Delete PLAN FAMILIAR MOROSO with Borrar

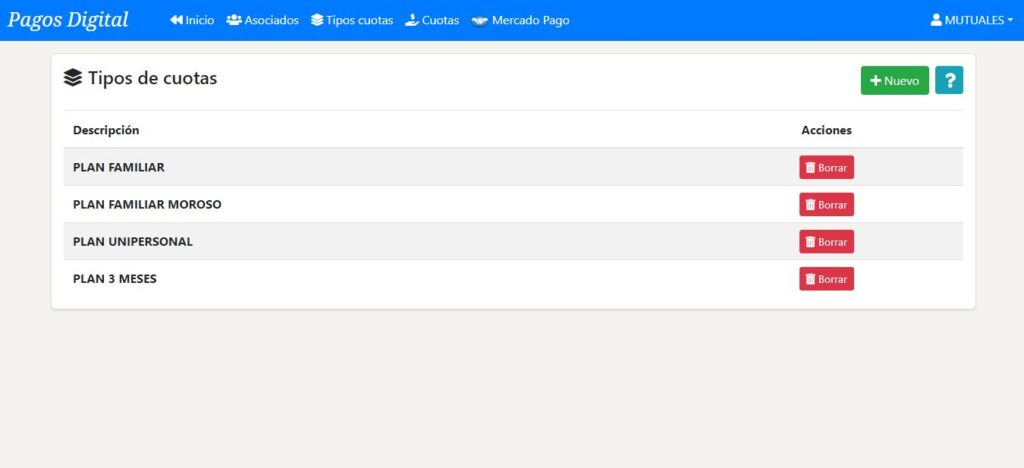(826, 205)
